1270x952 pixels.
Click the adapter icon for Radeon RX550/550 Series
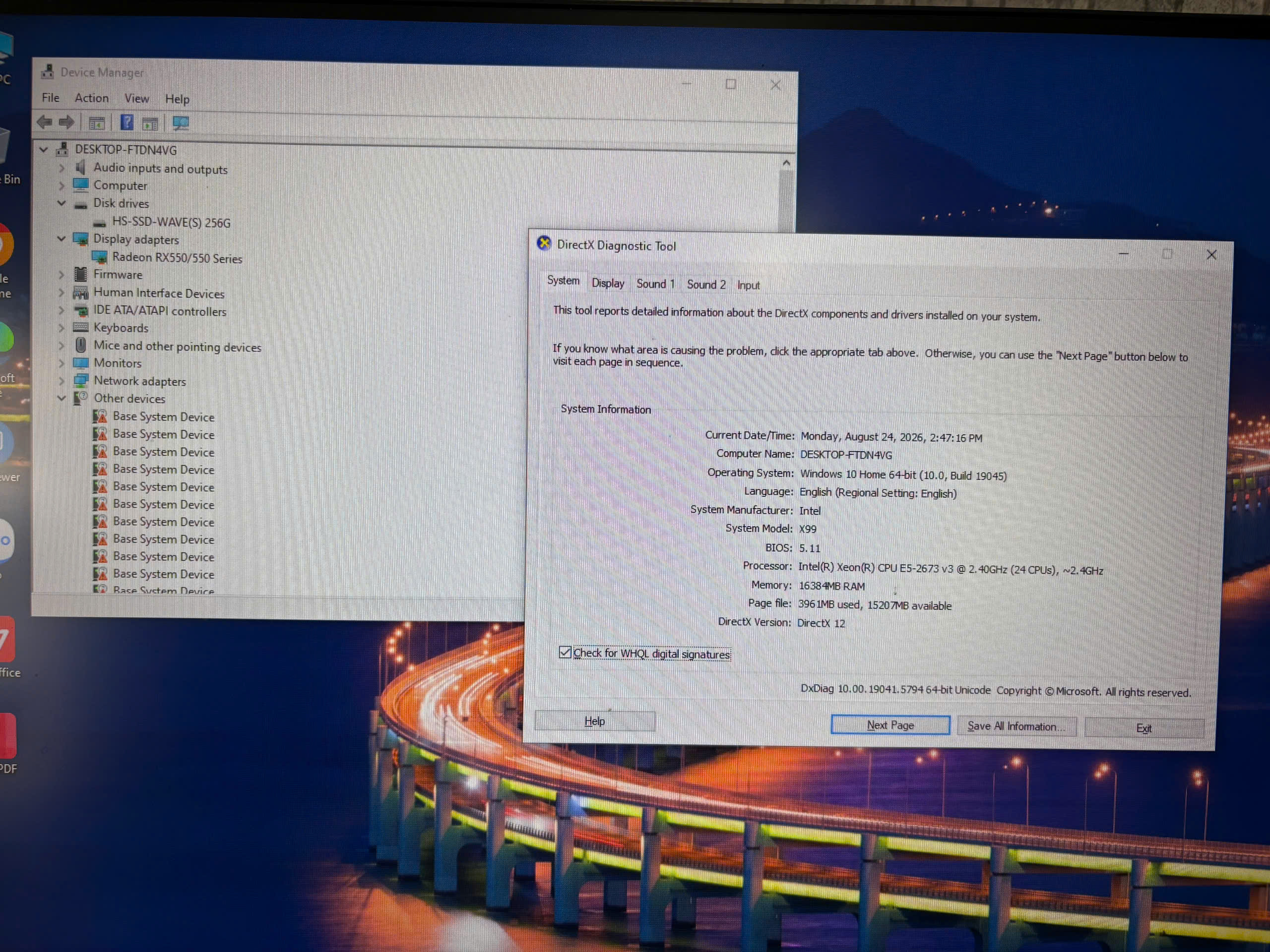coord(100,257)
